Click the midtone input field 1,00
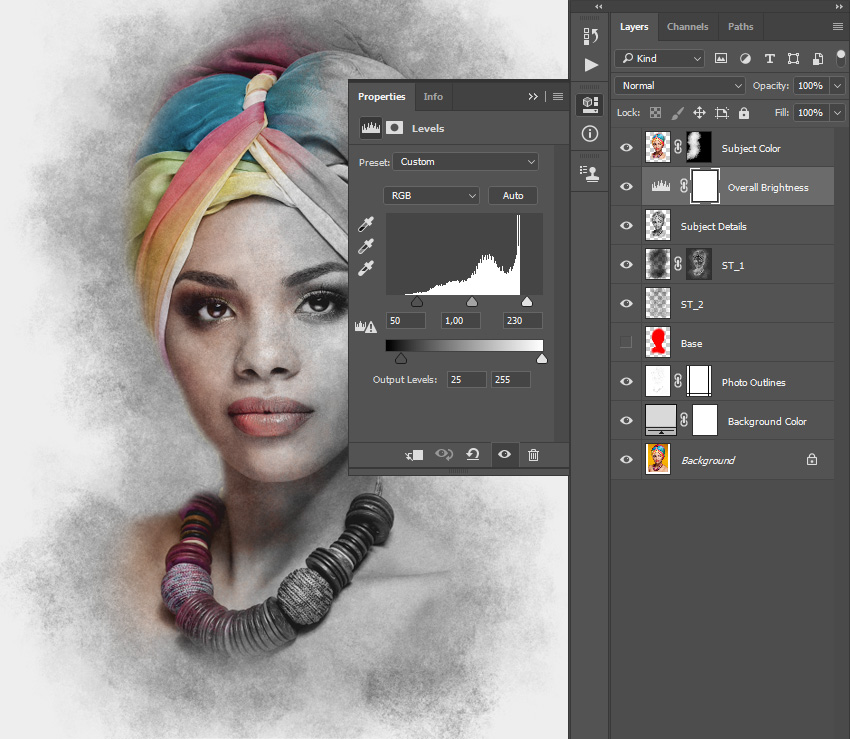 461,320
